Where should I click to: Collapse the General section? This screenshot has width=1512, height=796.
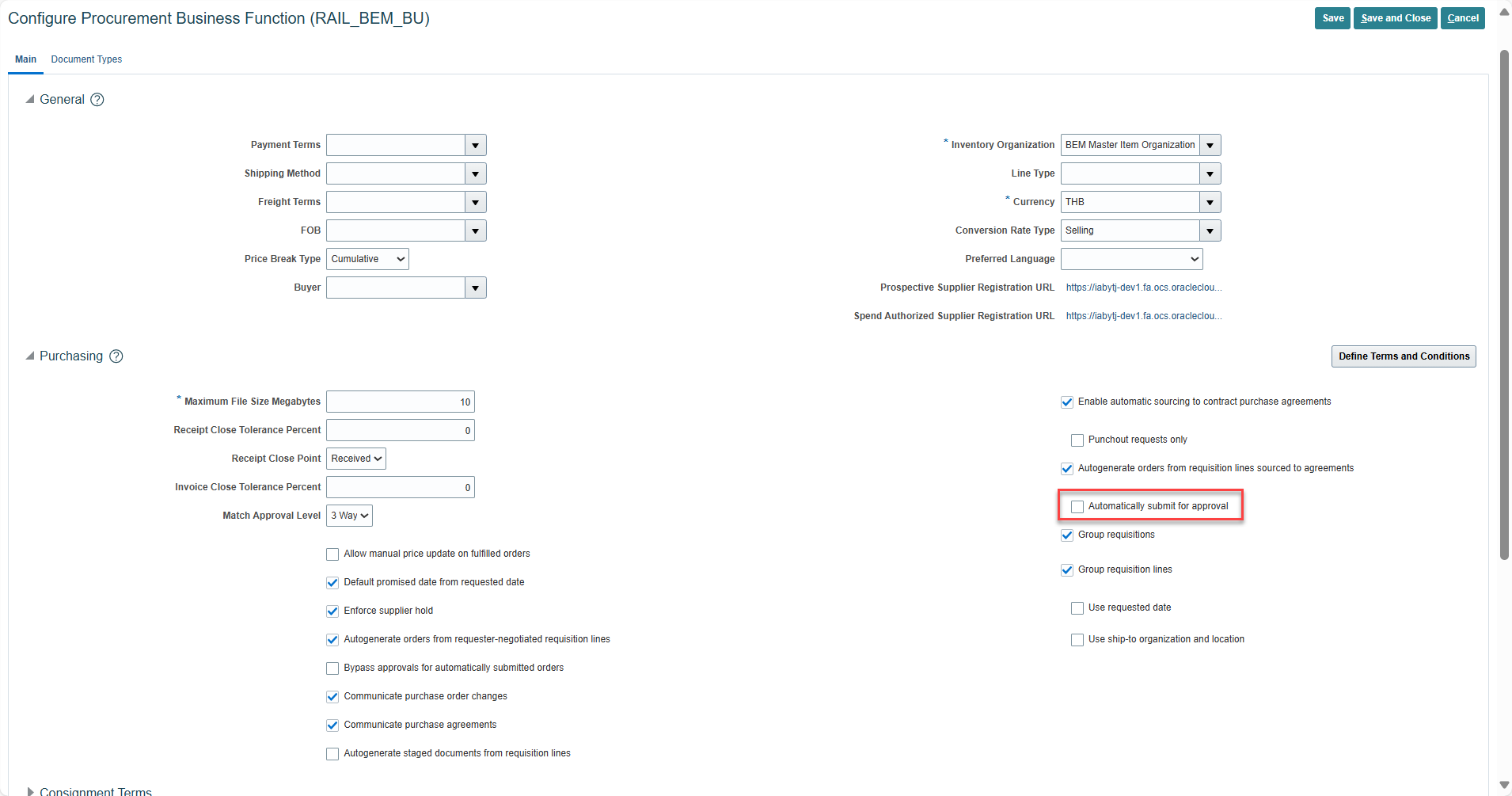pyautogui.click(x=29, y=100)
